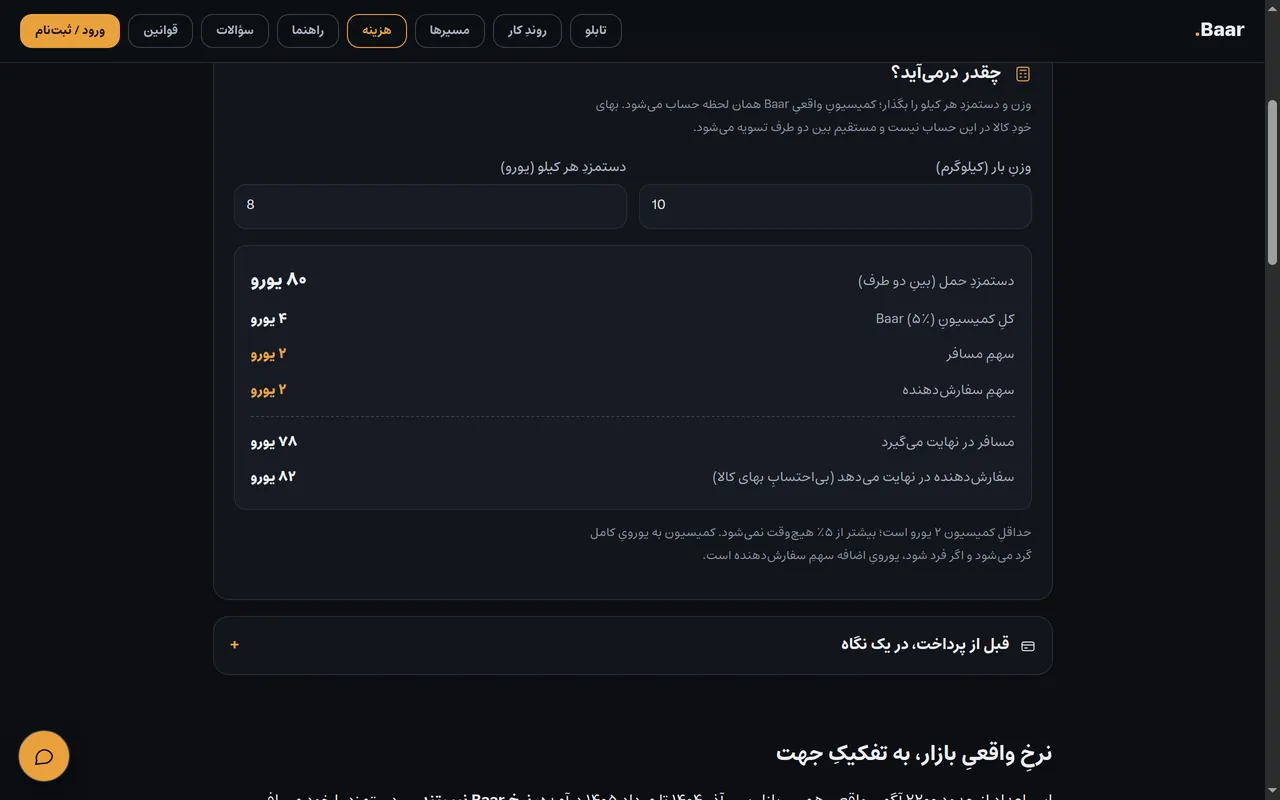Click the وزنِ بار (کیلوگرم) field label

983,167
